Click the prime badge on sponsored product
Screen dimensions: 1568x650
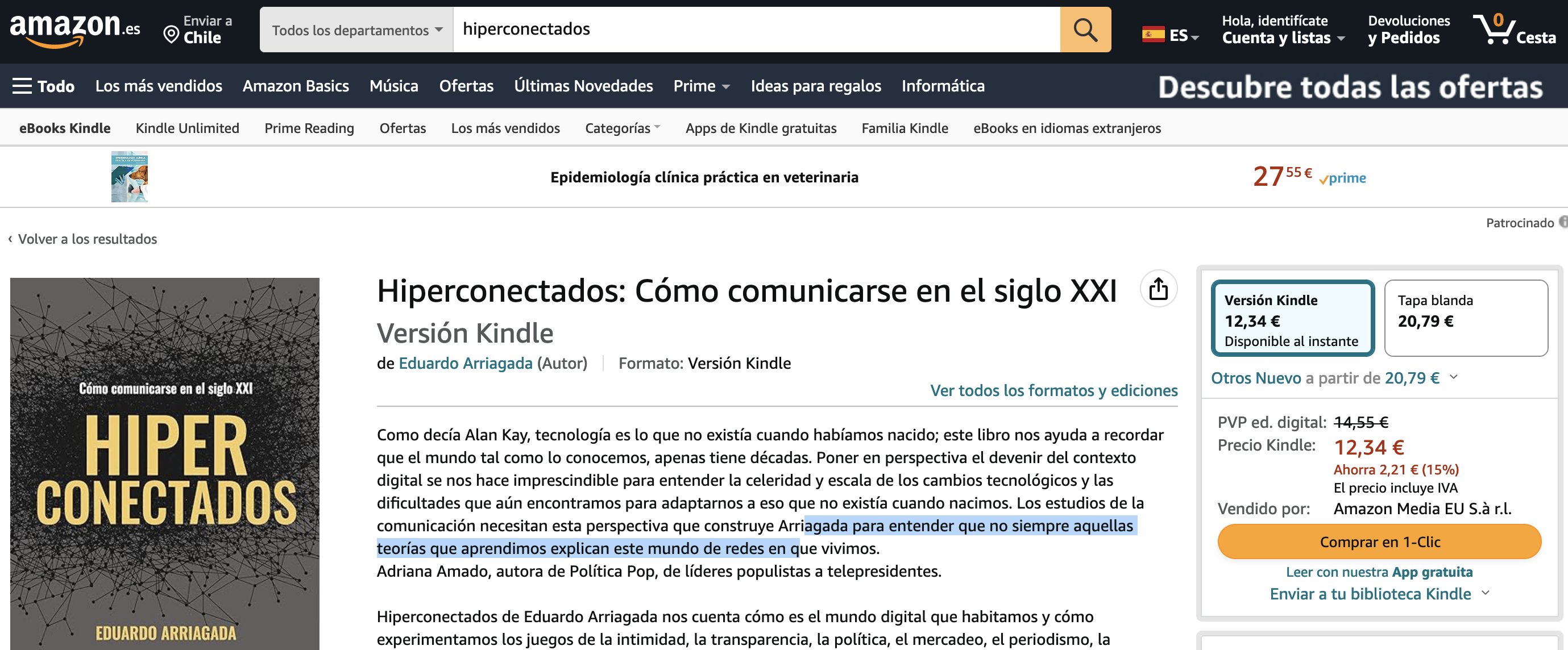tap(1343, 178)
